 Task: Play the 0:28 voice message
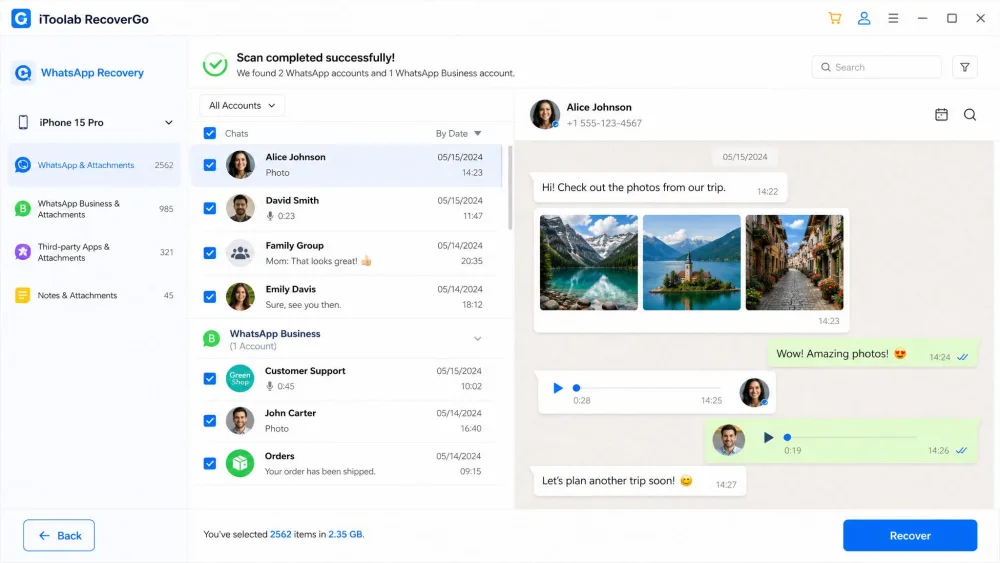coord(557,388)
